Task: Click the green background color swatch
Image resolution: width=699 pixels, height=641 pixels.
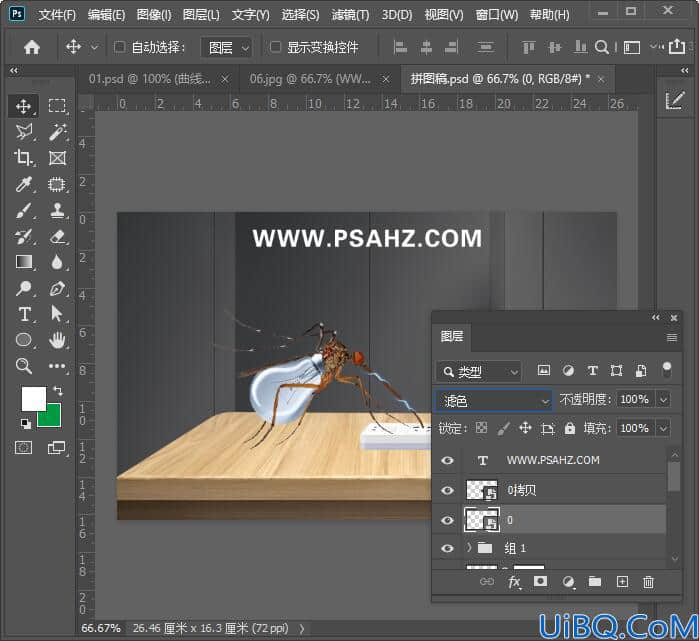Action: 51,417
